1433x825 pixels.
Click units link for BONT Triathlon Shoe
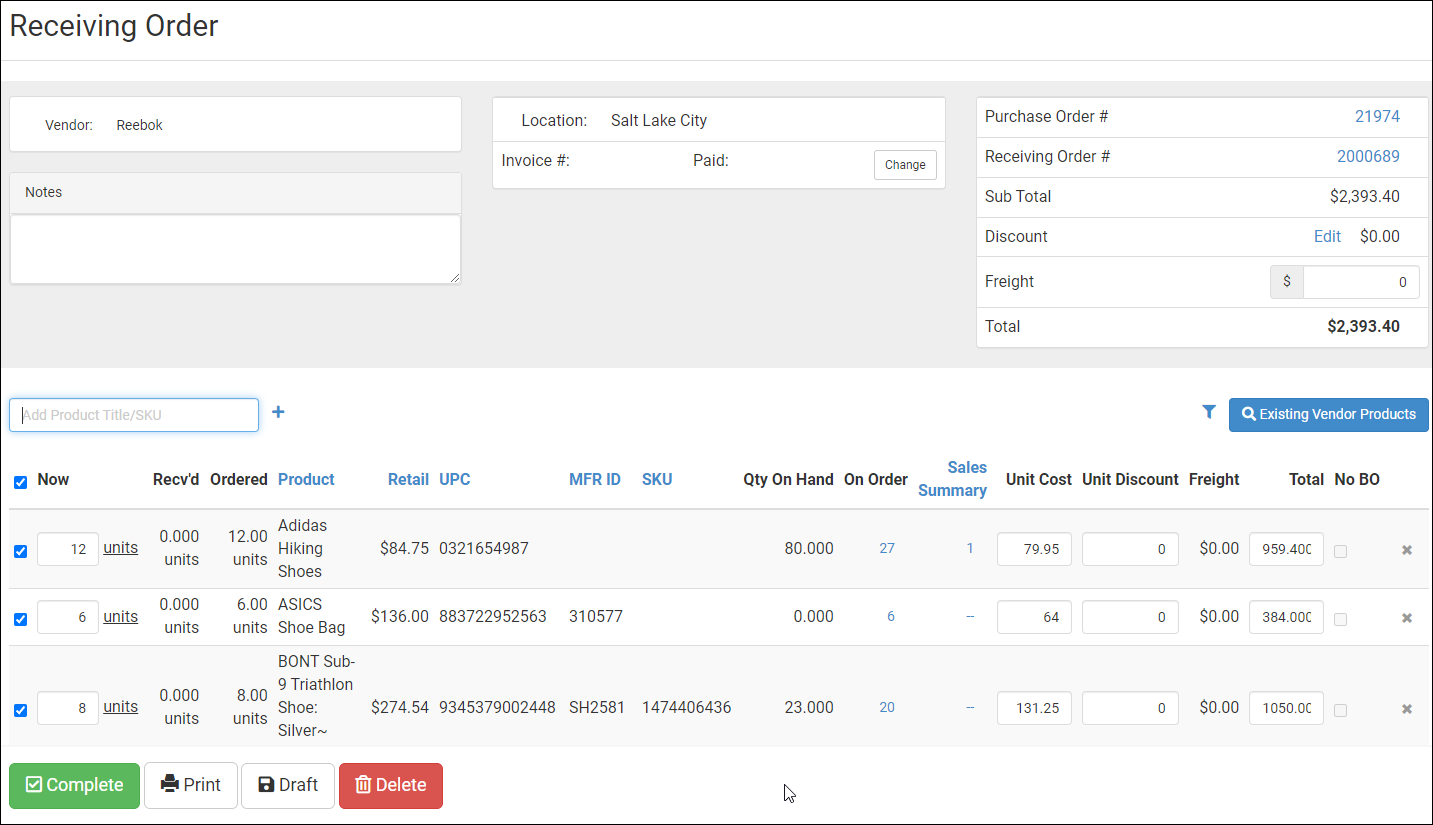121,706
